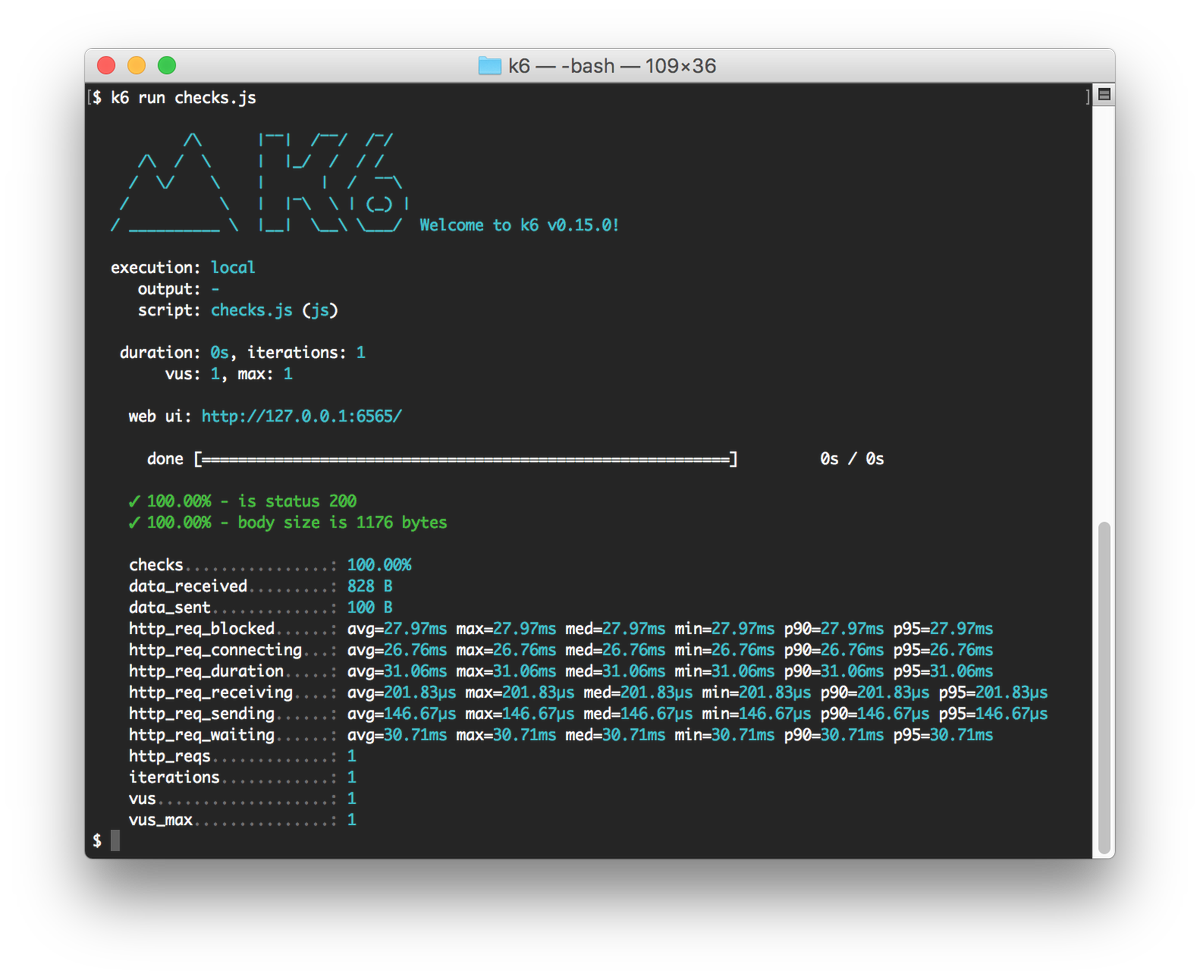Close the terminal window with red button
The height and width of the screenshot is (980, 1200).
coord(106,66)
